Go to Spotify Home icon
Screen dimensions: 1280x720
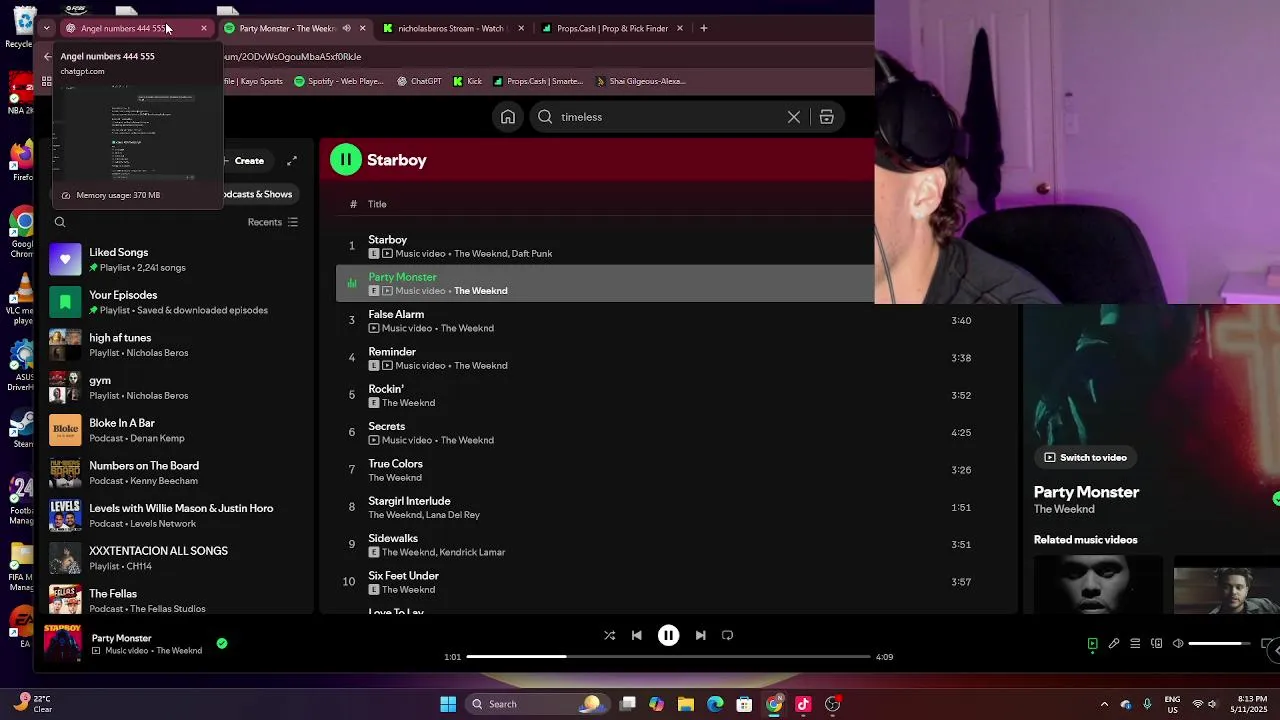[x=508, y=117]
